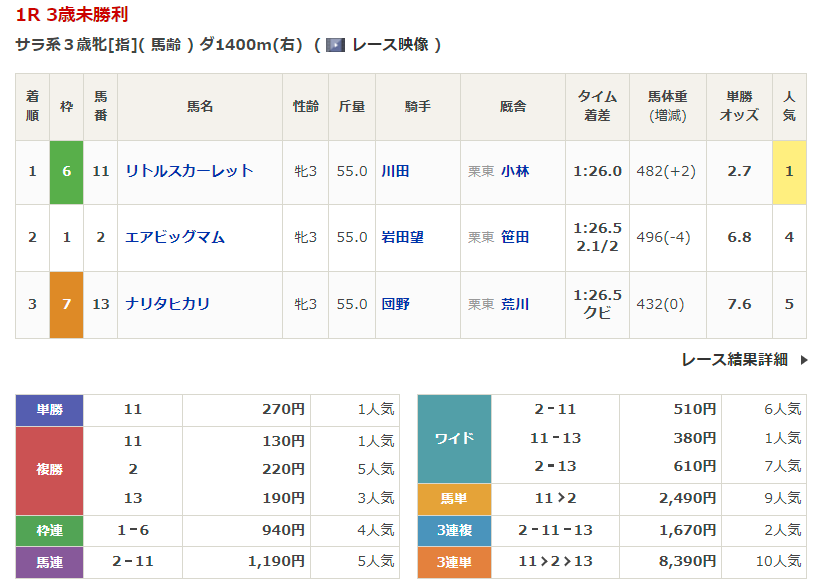Open horse ナリタヒカリ's page
Image resolution: width=820 pixels, height=588 pixels.
pyautogui.click(x=168, y=304)
